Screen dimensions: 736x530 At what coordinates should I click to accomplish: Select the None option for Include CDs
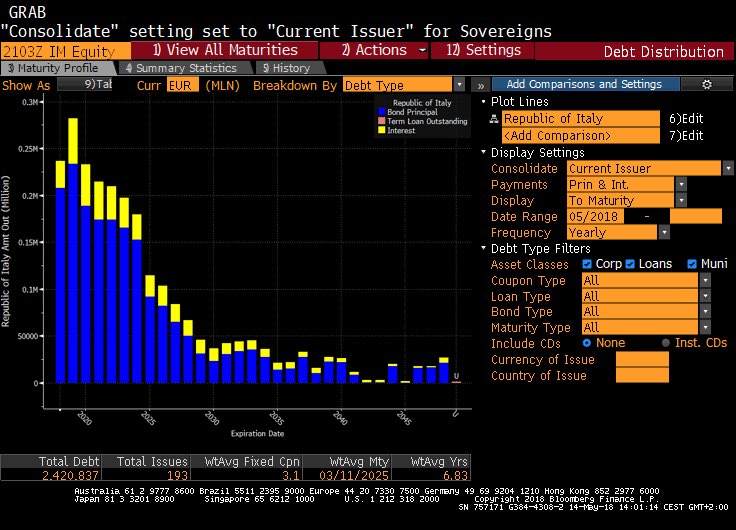(586, 343)
